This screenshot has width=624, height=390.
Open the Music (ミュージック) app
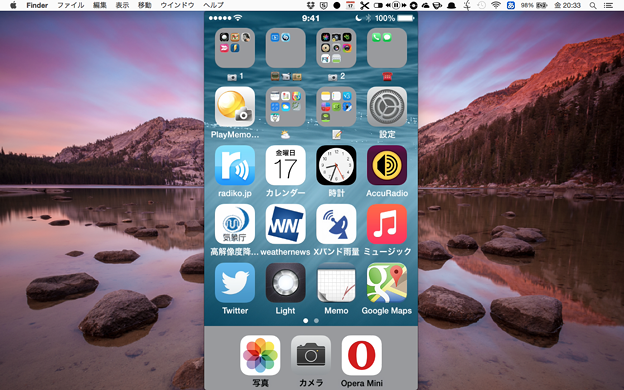[387, 224]
